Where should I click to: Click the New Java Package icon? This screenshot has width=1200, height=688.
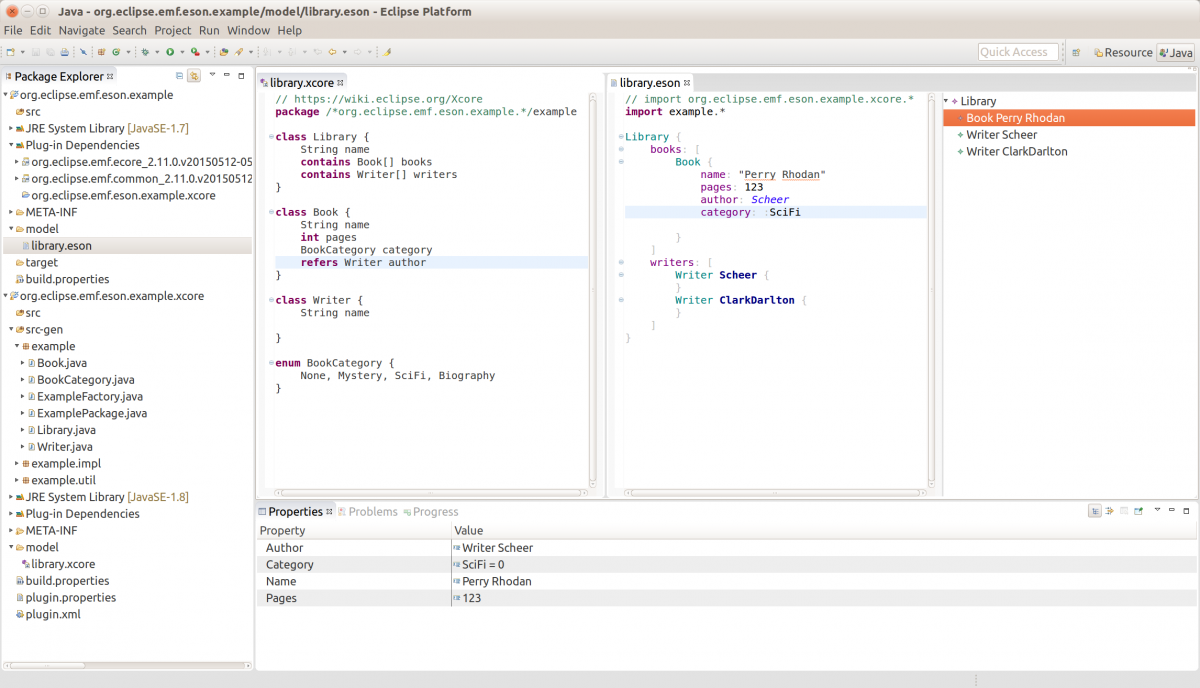[102, 52]
